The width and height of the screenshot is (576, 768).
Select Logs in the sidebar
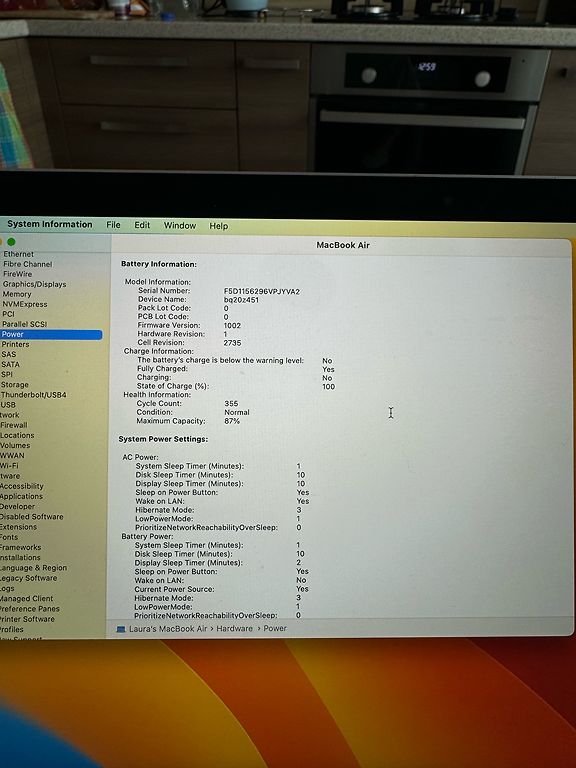coord(7,588)
